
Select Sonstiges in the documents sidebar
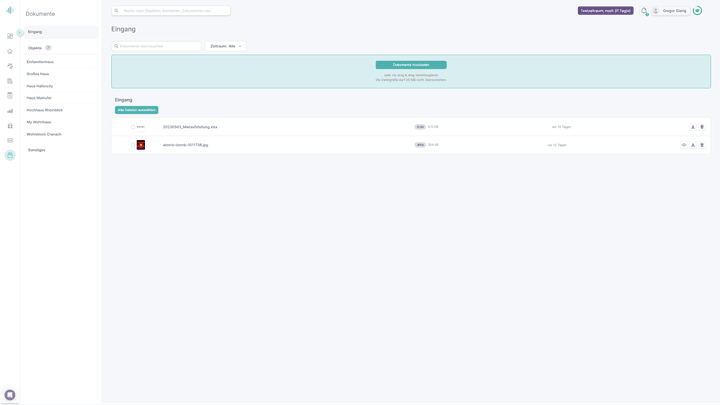click(37, 150)
